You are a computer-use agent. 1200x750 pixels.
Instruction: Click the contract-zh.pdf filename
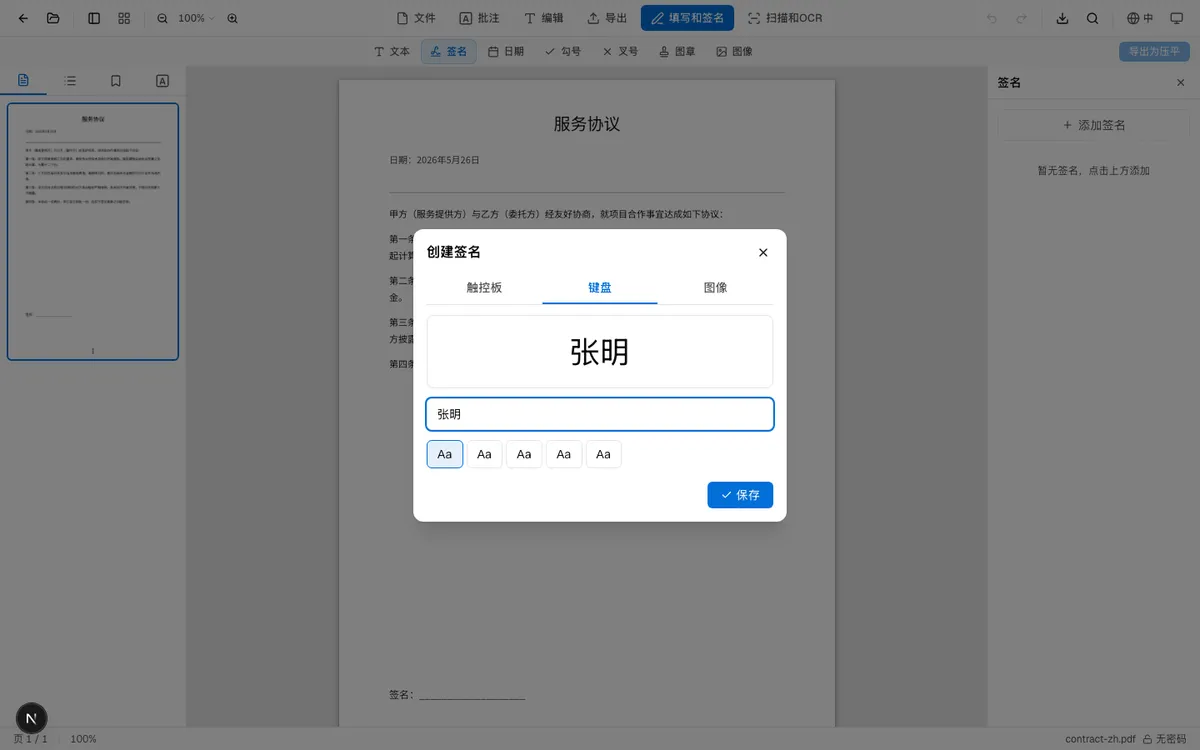(x=1100, y=739)
